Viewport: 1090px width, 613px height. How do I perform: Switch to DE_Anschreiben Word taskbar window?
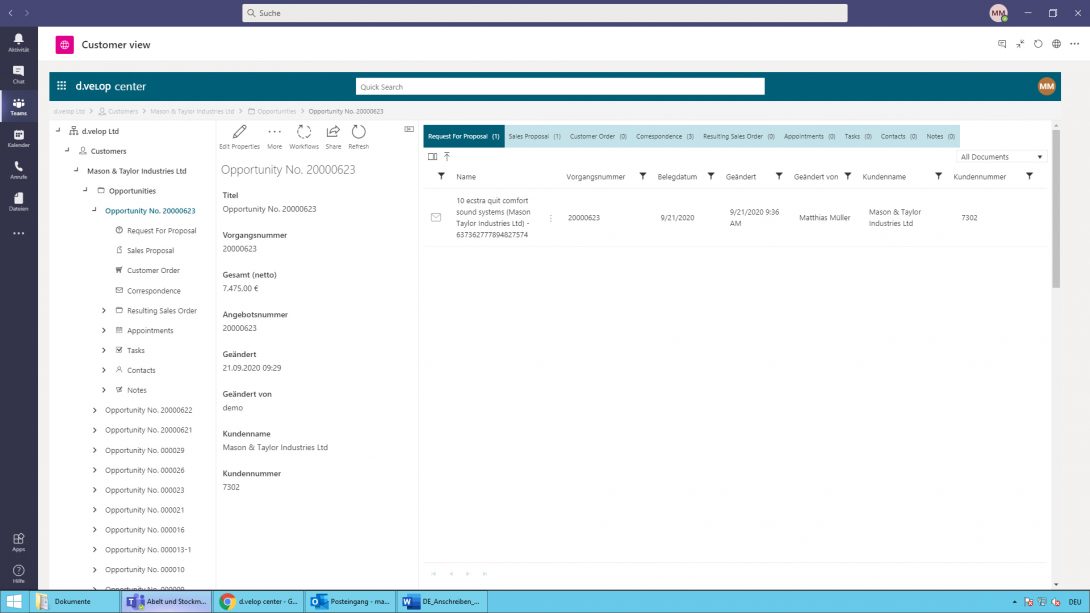point(442,601)
